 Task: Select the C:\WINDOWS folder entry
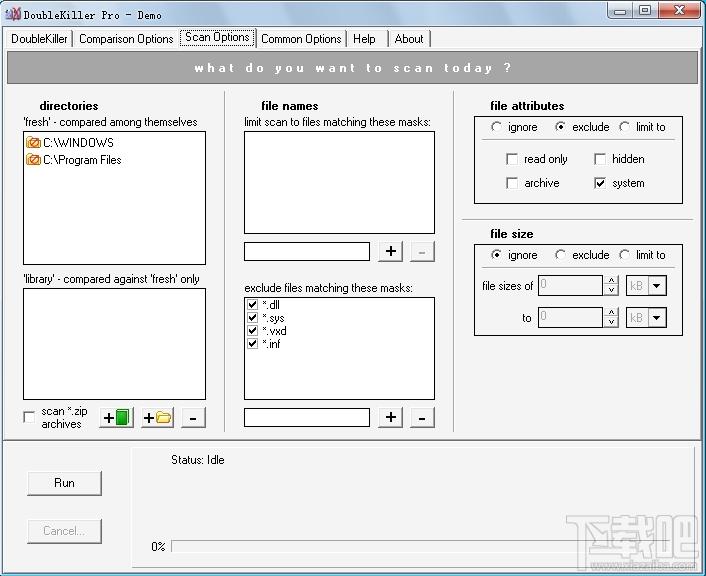[70, 143]
